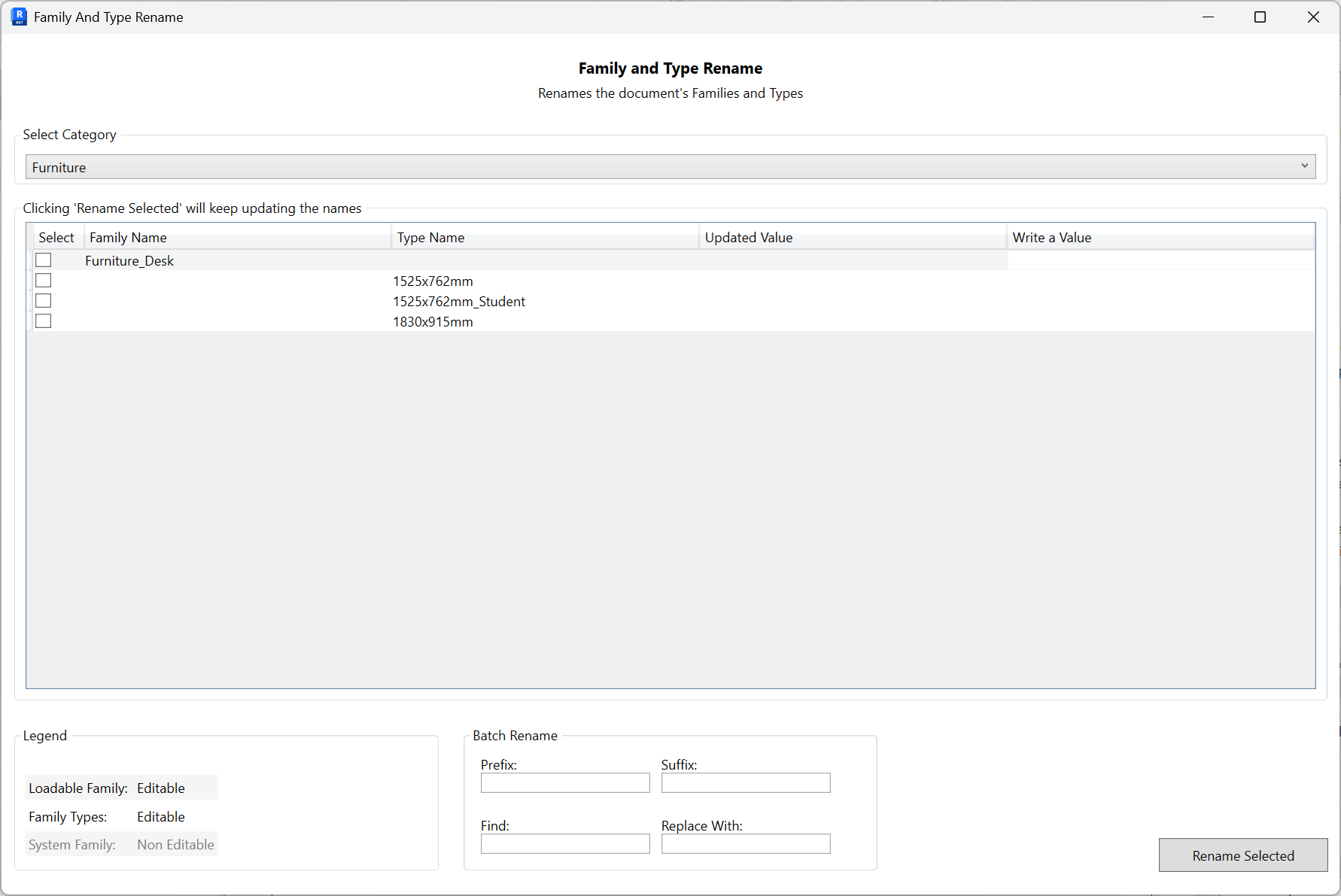Select the Family Name column header
Screen dimensions: 1341x896
tap(127, 237)
